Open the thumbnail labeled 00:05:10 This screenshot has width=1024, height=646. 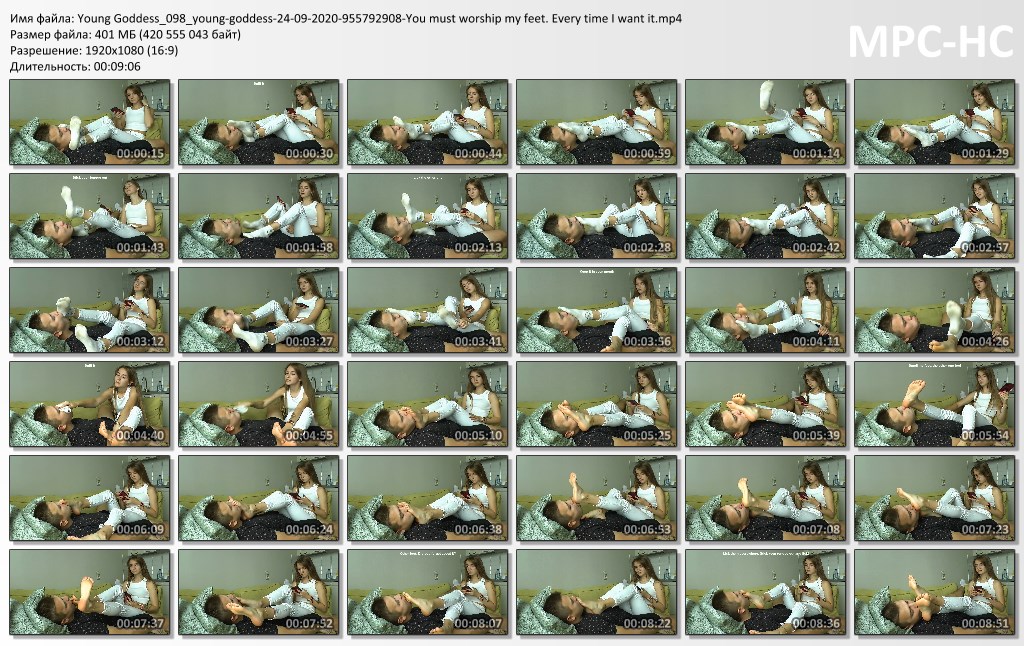point(428,404)
